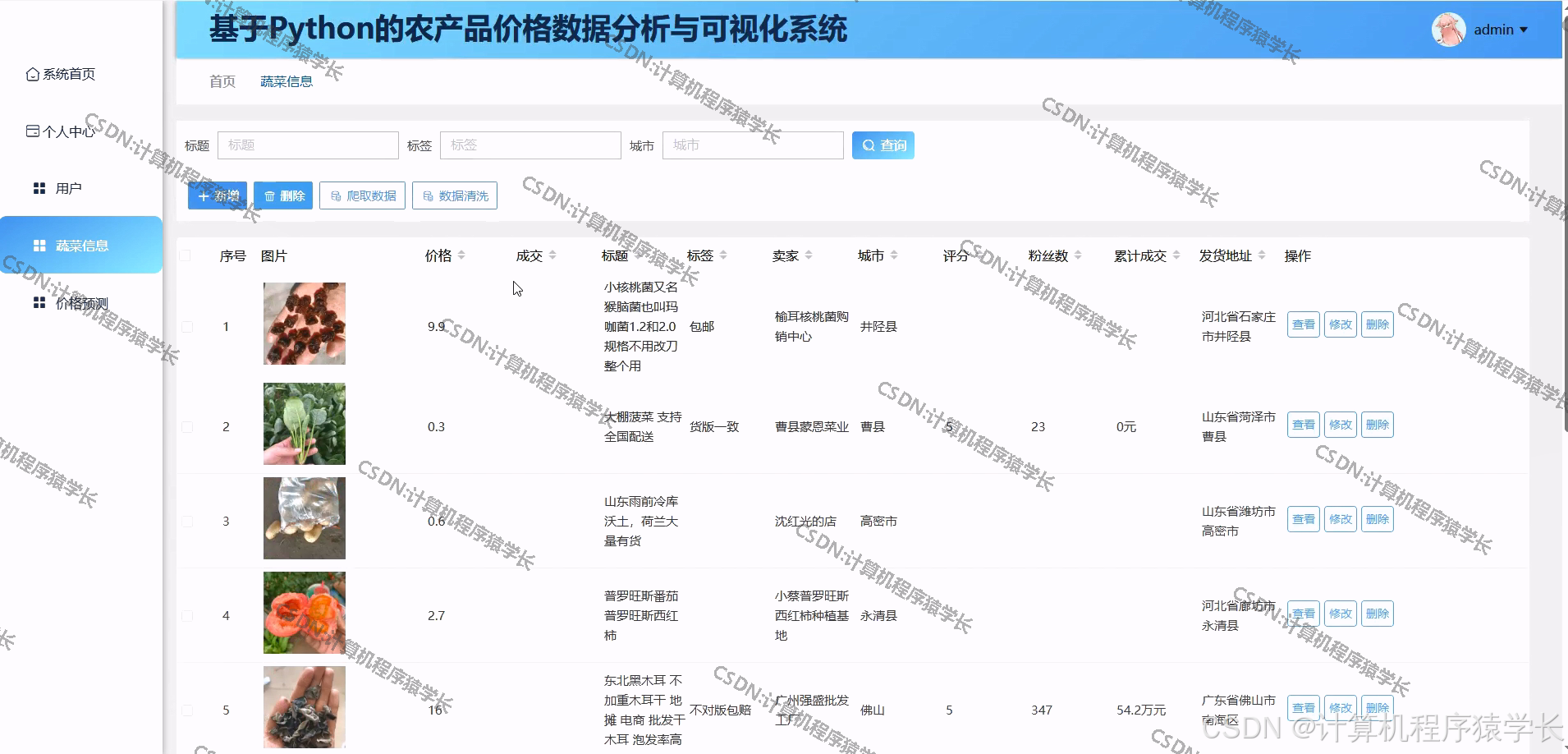Image resolution: width=1568 pixels, height=754 pixels.
Task: Click 查看 for the 高密市 row
Action: 1304,519
